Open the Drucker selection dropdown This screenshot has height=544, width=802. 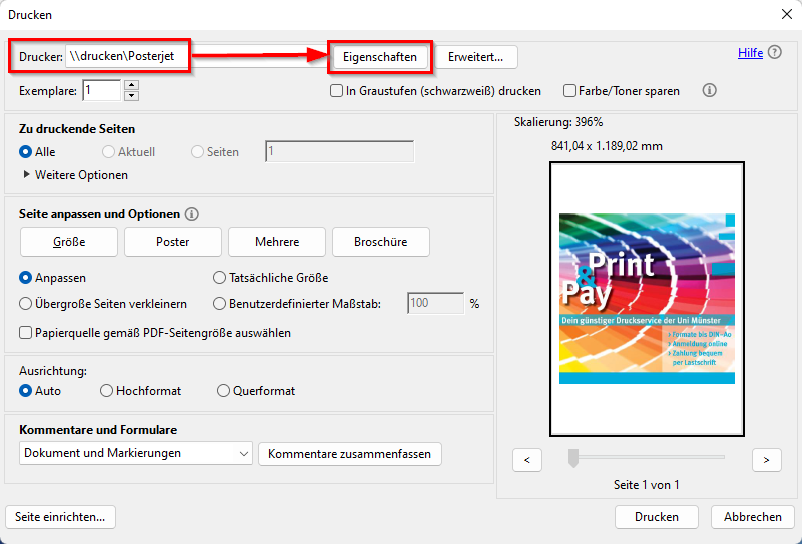[127, 57]
